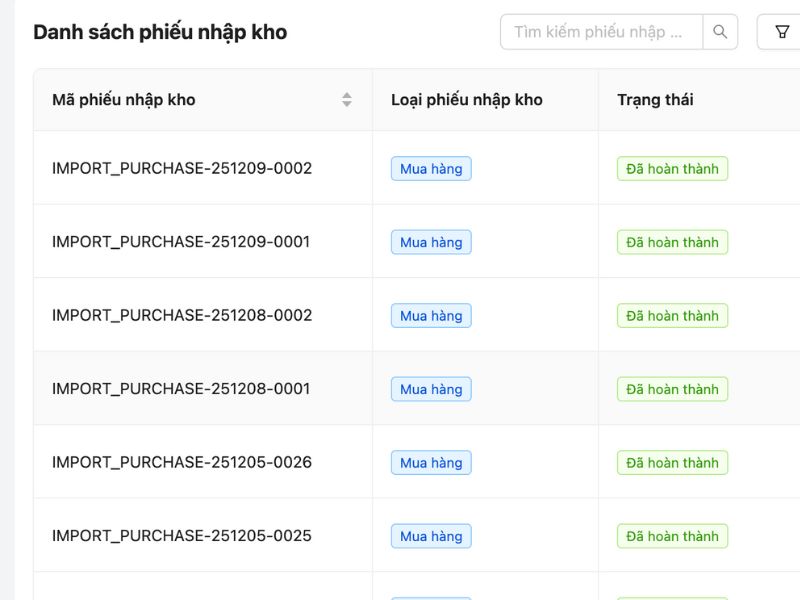Screen dimensions: 800x600
Task: Click the Loại phiếu nhập kho column header
Action: (x=466, y=99)
